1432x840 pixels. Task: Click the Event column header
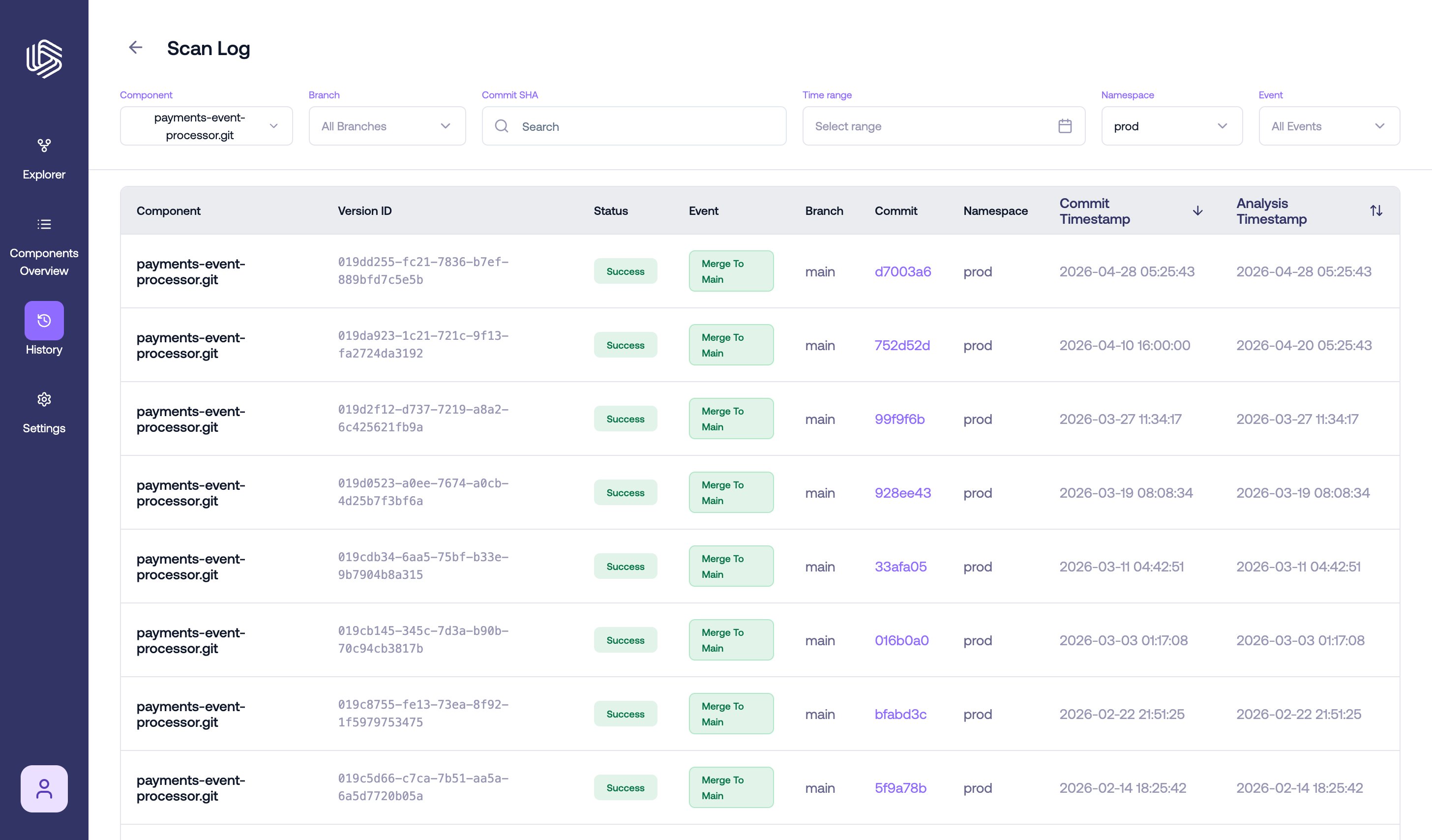[x=704, y=211]
